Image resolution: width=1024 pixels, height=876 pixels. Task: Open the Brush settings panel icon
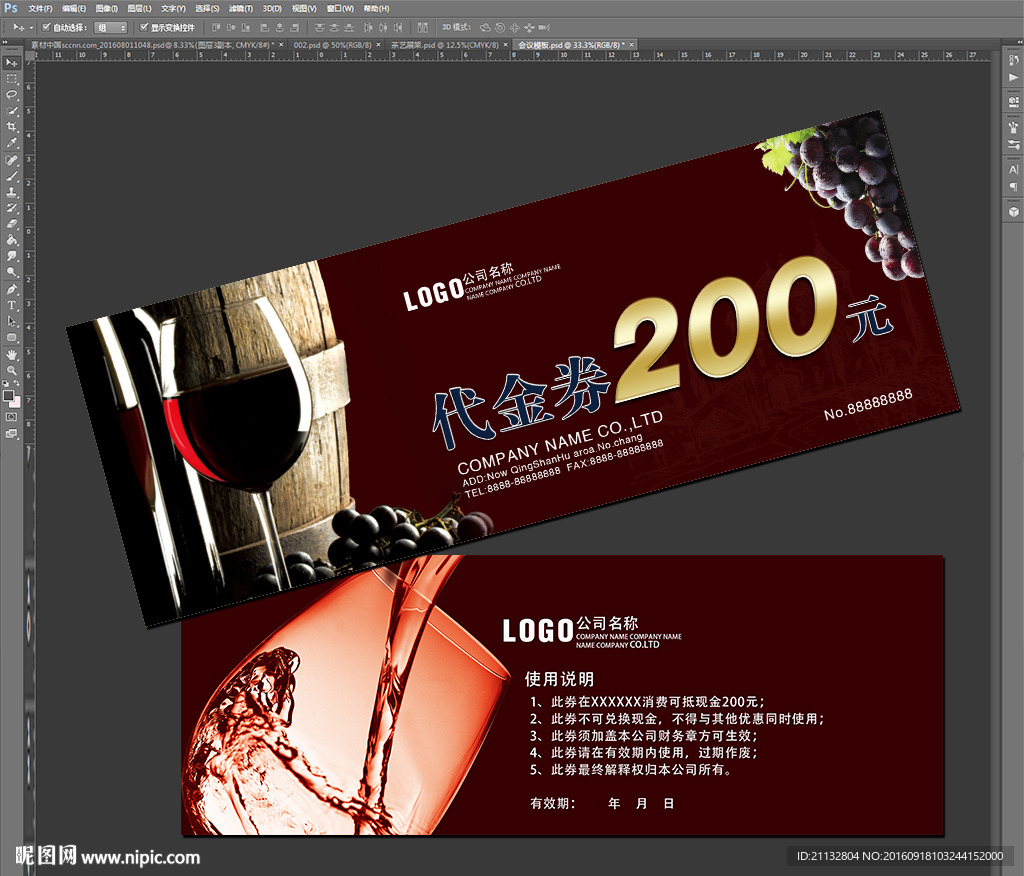coord(1013,127)
